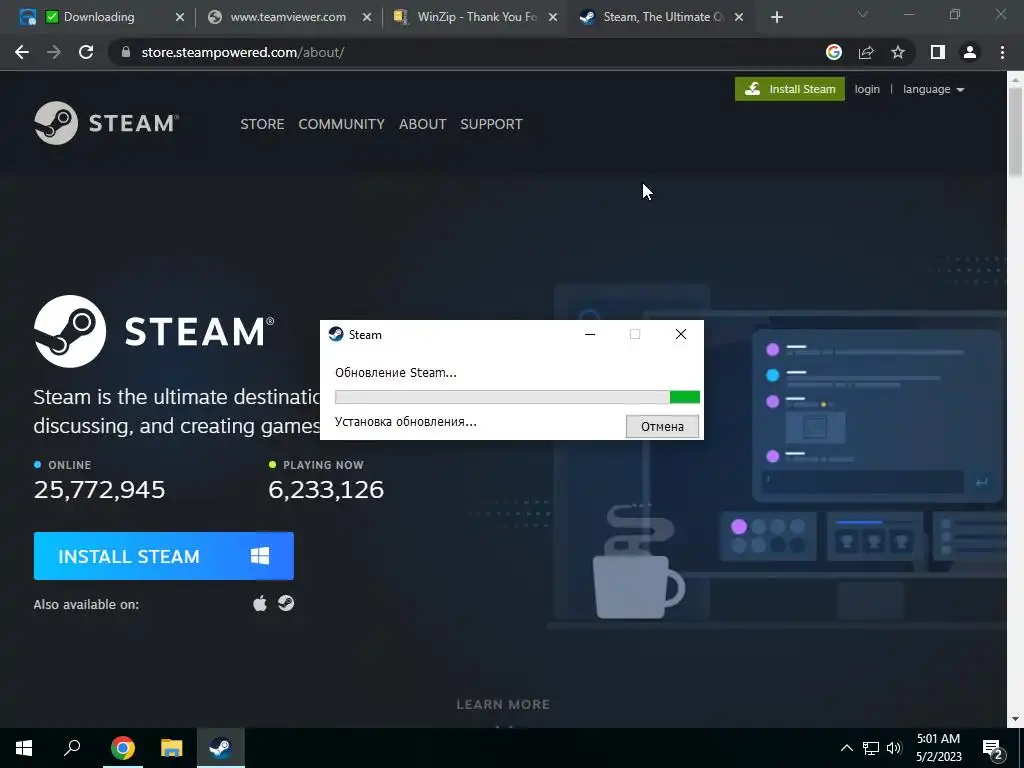Click the 'Also available on:' text
The height and width of the screenshot is (768, 1024).
pos(86,604)
